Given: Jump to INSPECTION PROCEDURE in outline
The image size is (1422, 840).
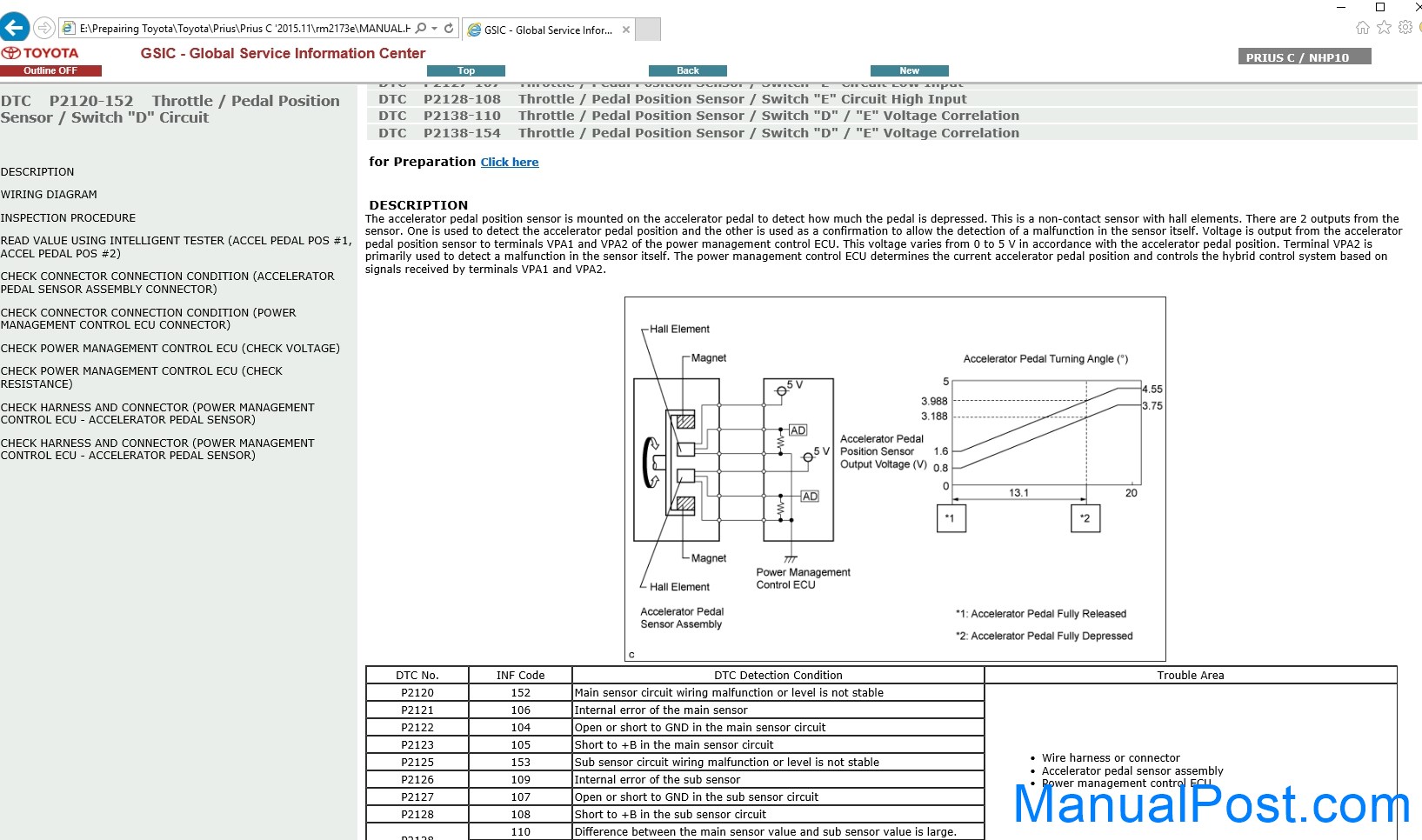Looking at the screenshot, I should [x=68, y=218].
